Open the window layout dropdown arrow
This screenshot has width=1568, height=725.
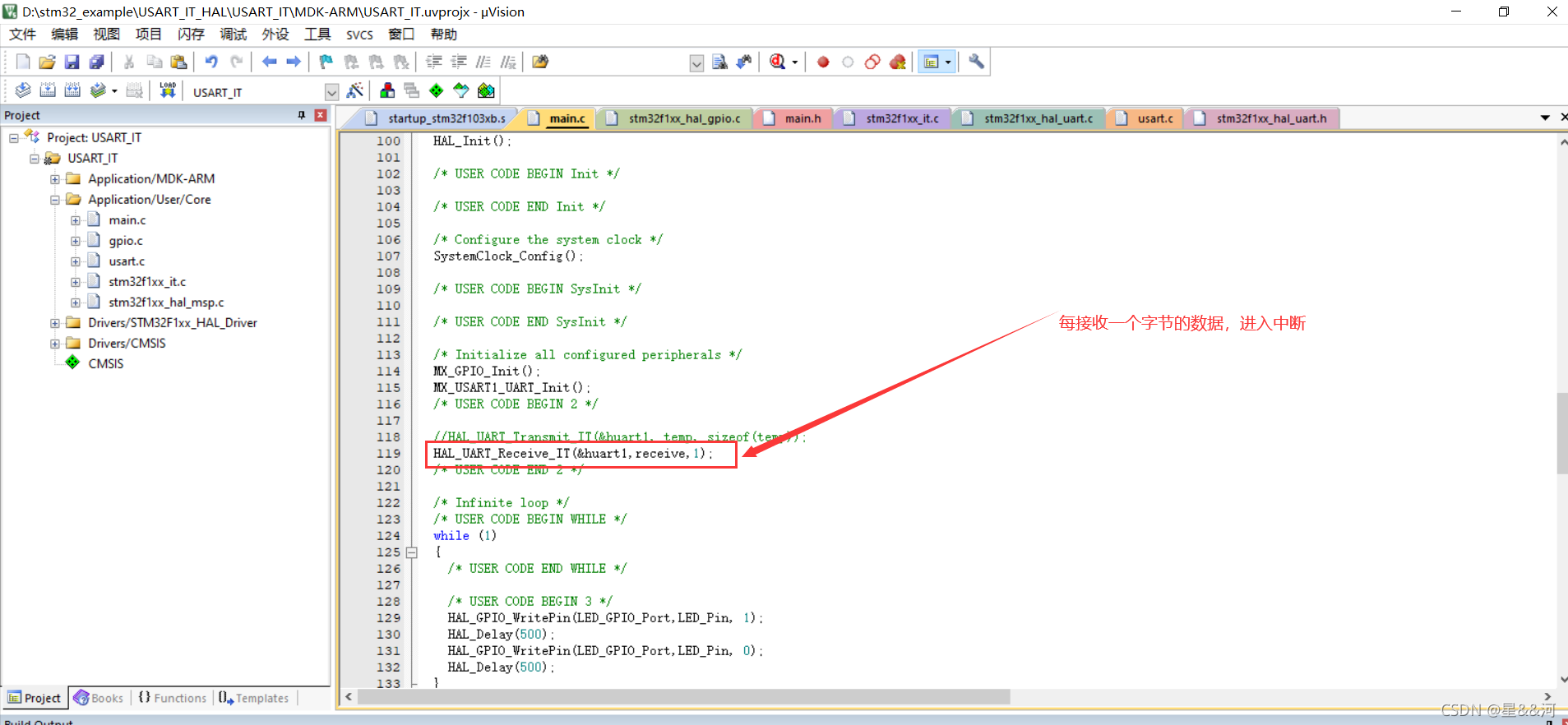coord(948,62)
